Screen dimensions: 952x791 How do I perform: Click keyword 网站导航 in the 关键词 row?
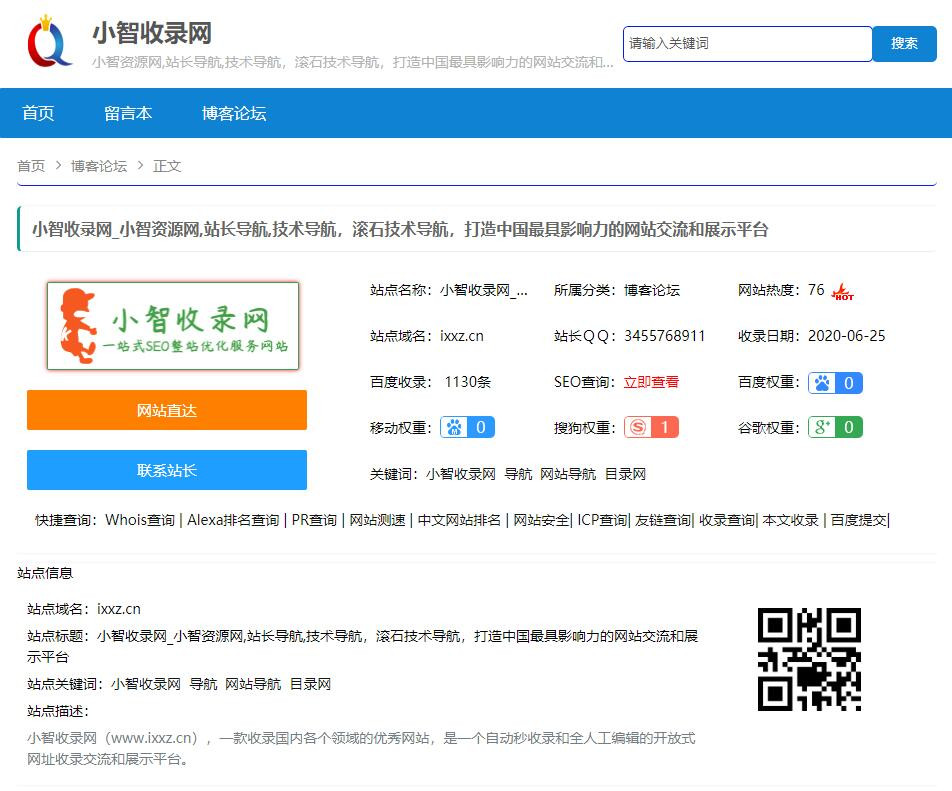pos(568,474)
